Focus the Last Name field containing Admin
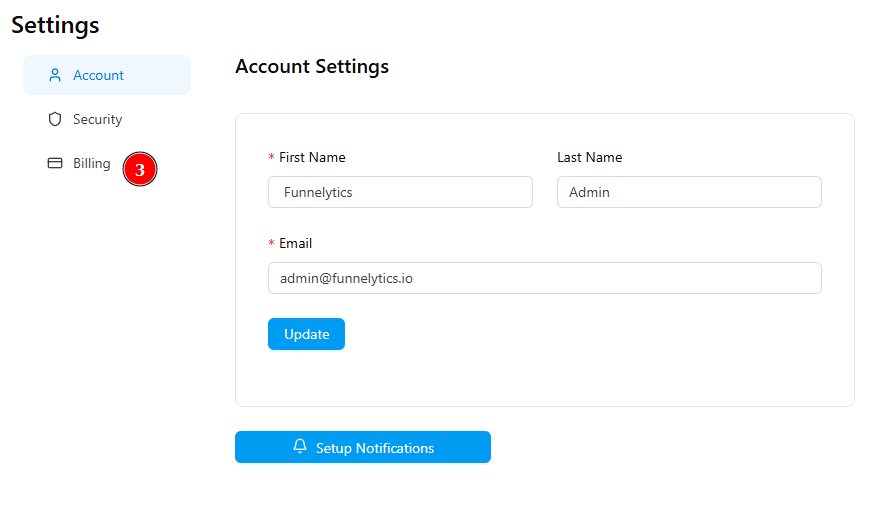Image resolution: width=873 pixels, height=514 pixels. click(x=689, y=192)
